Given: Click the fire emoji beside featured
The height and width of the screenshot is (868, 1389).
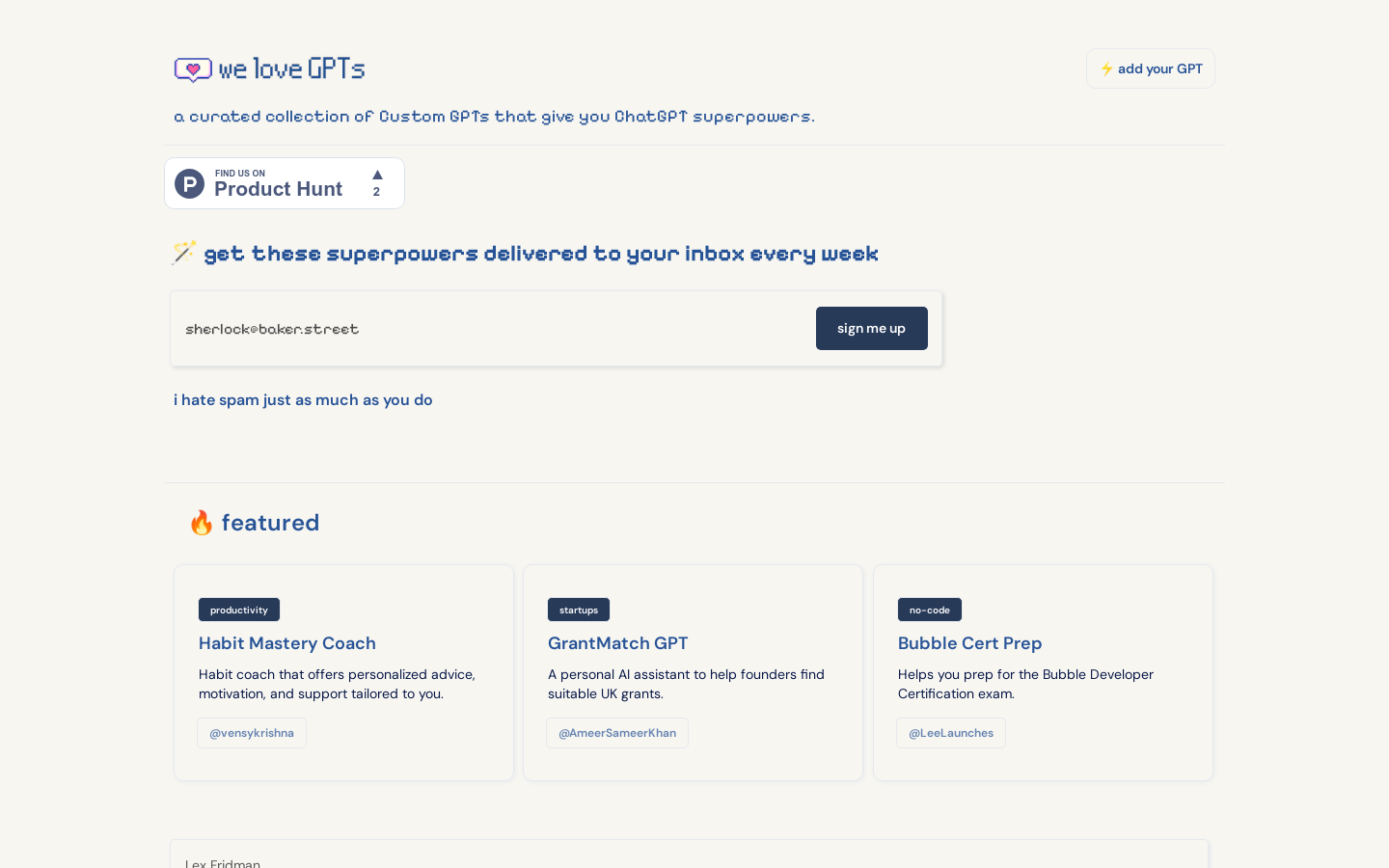Looking at the screenshot, I should (202, 523).
